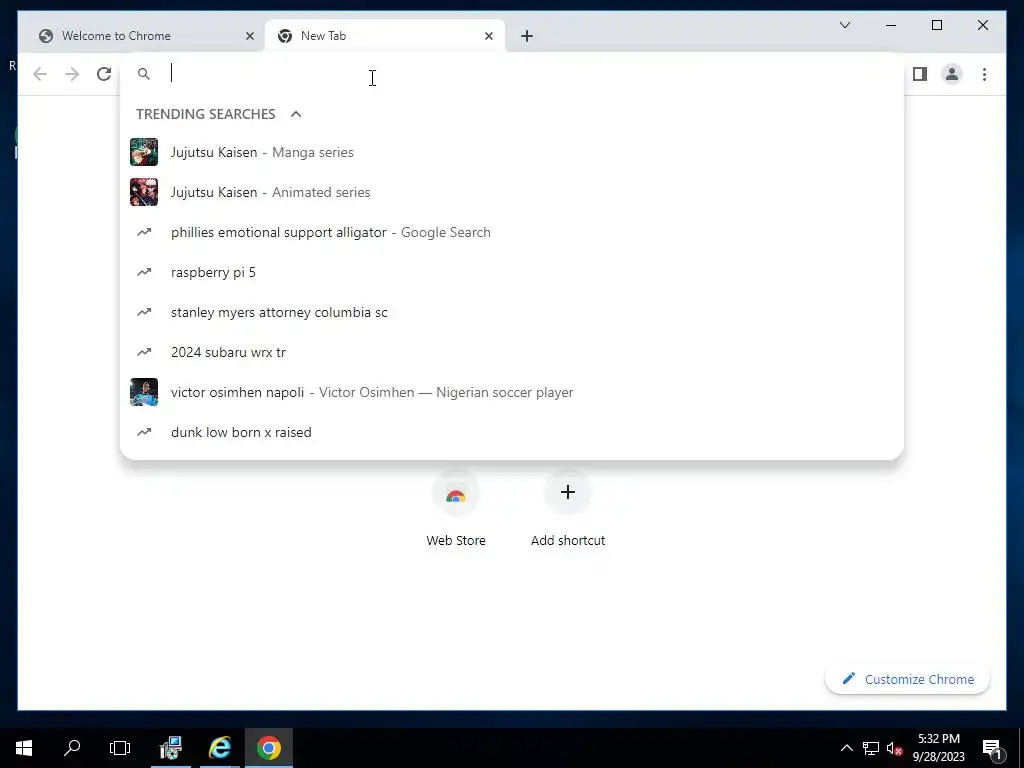1024x768 pixels.
Task: Reload the page with the refresh icon
Action: (x=104, y=74)
